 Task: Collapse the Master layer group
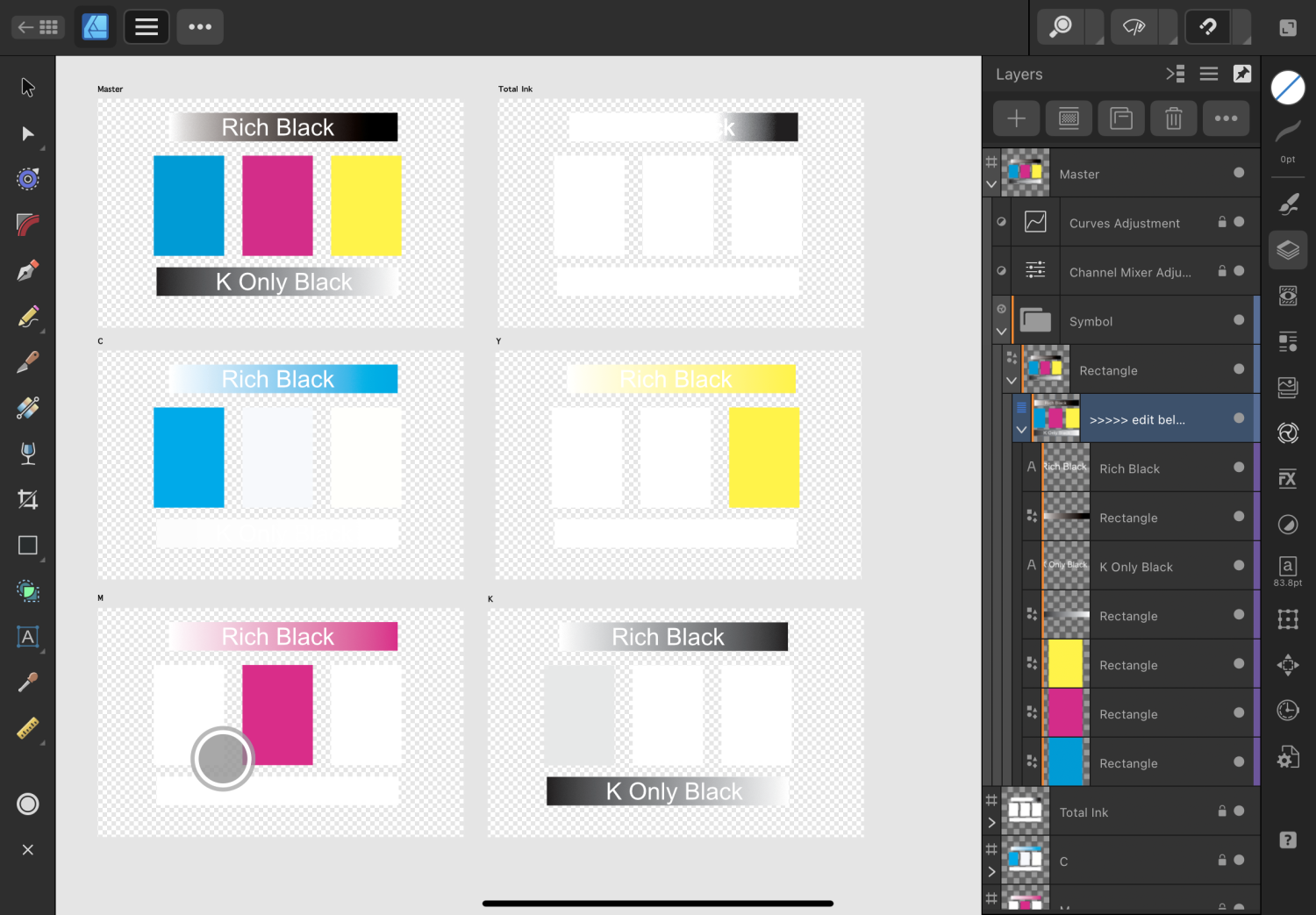click(991, 184)
